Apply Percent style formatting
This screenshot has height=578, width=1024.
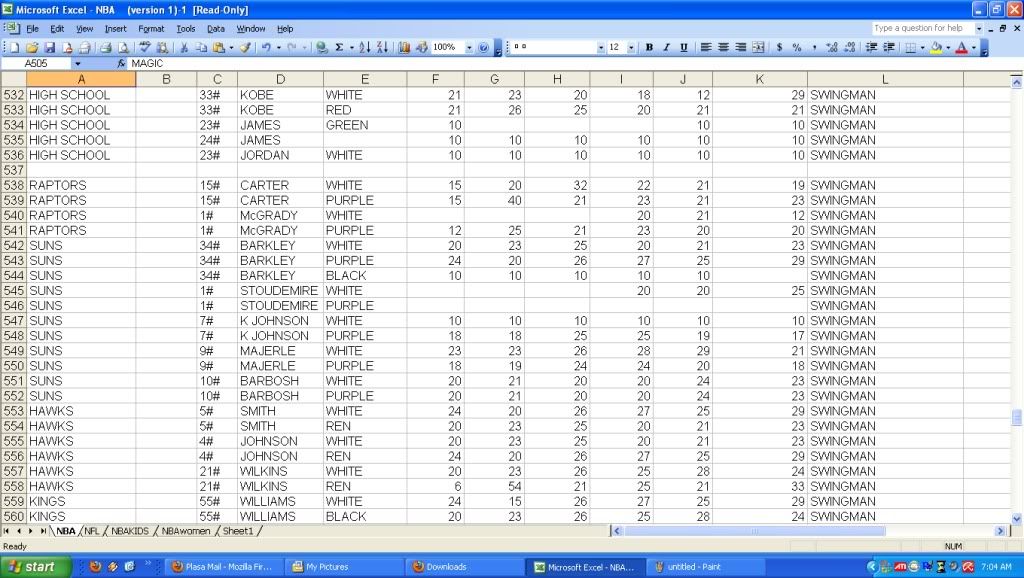point(797,48)
